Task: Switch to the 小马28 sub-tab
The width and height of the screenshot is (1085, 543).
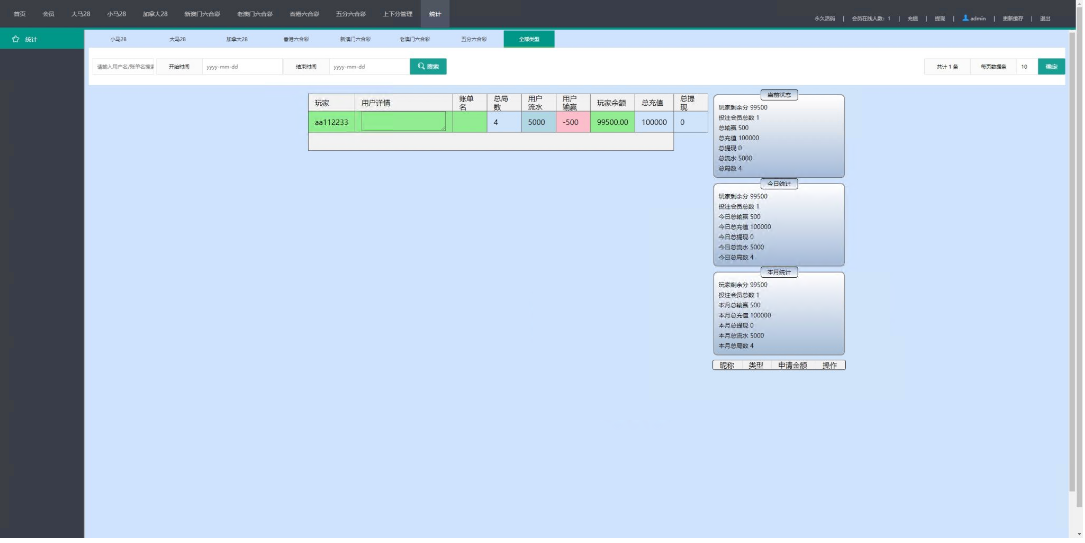Action: [x=119, y=39]
